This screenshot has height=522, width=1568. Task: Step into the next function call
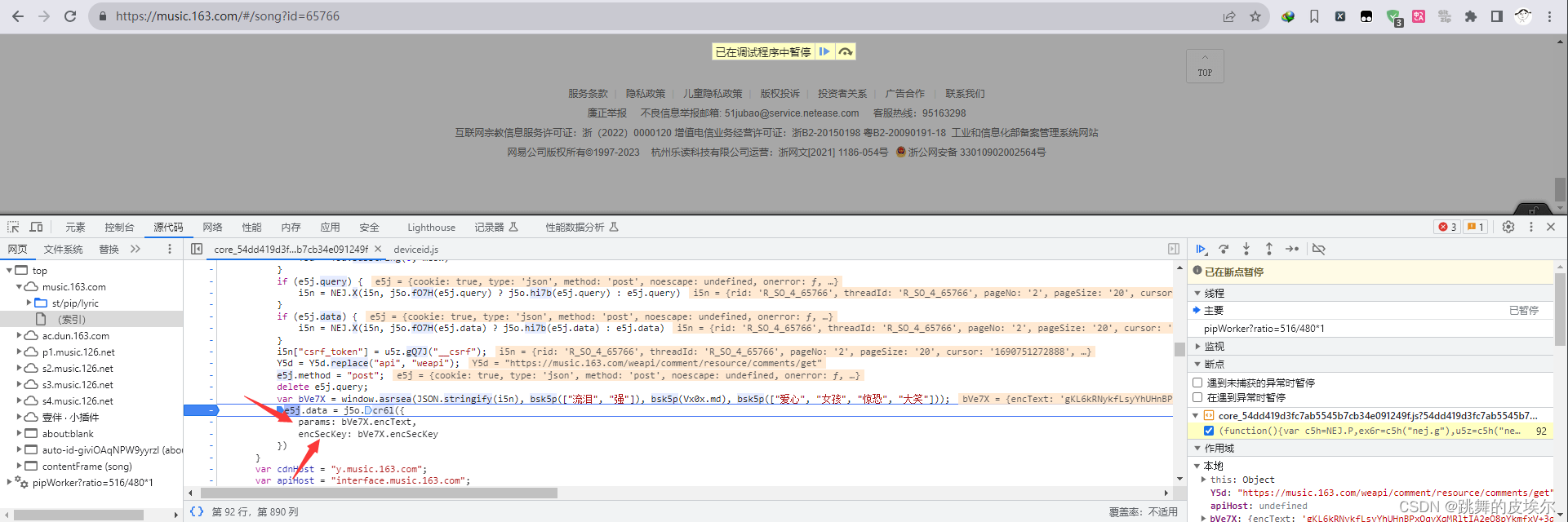click(1246, 249)
